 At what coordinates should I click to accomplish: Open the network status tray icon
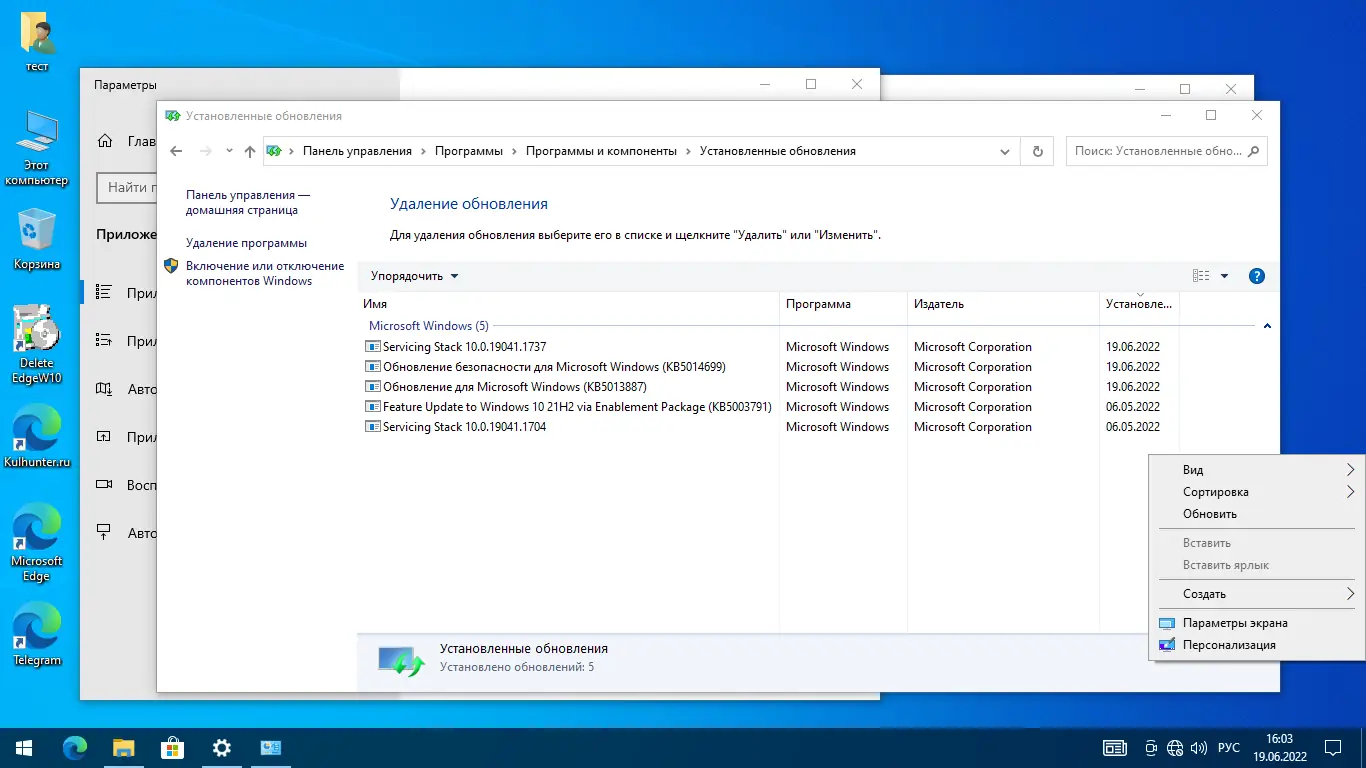pos(1176,747)
